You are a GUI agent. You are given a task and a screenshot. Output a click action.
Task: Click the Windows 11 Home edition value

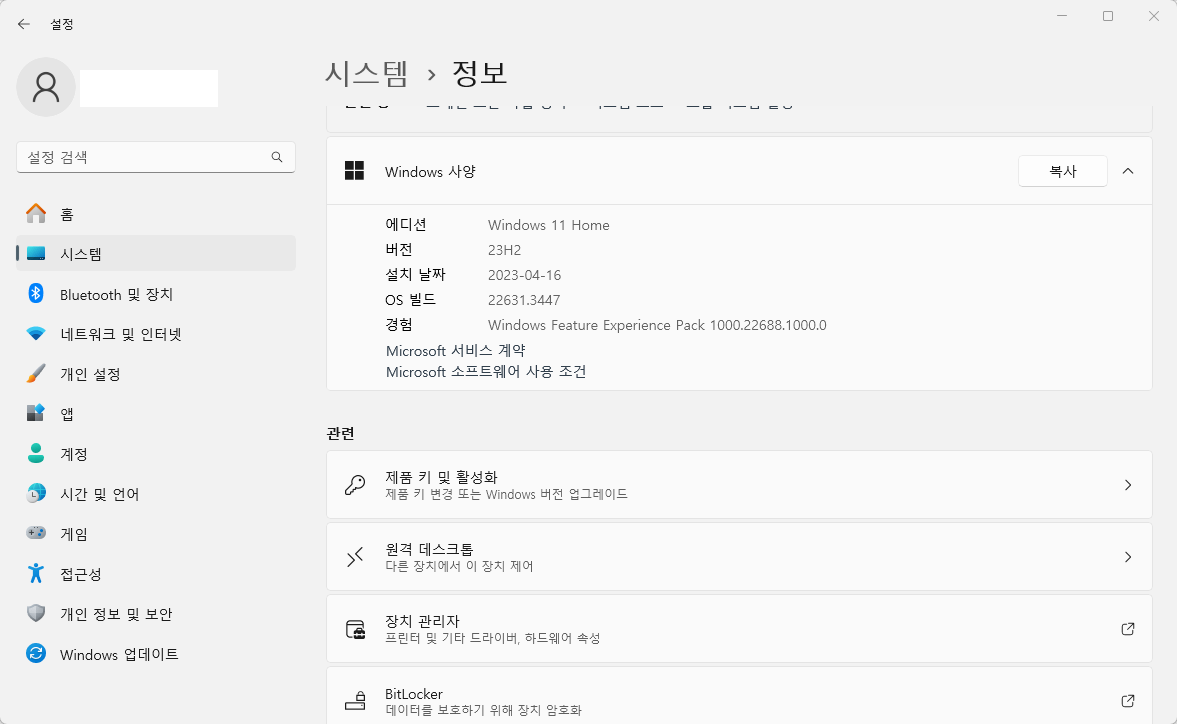(x=549, y=225)
